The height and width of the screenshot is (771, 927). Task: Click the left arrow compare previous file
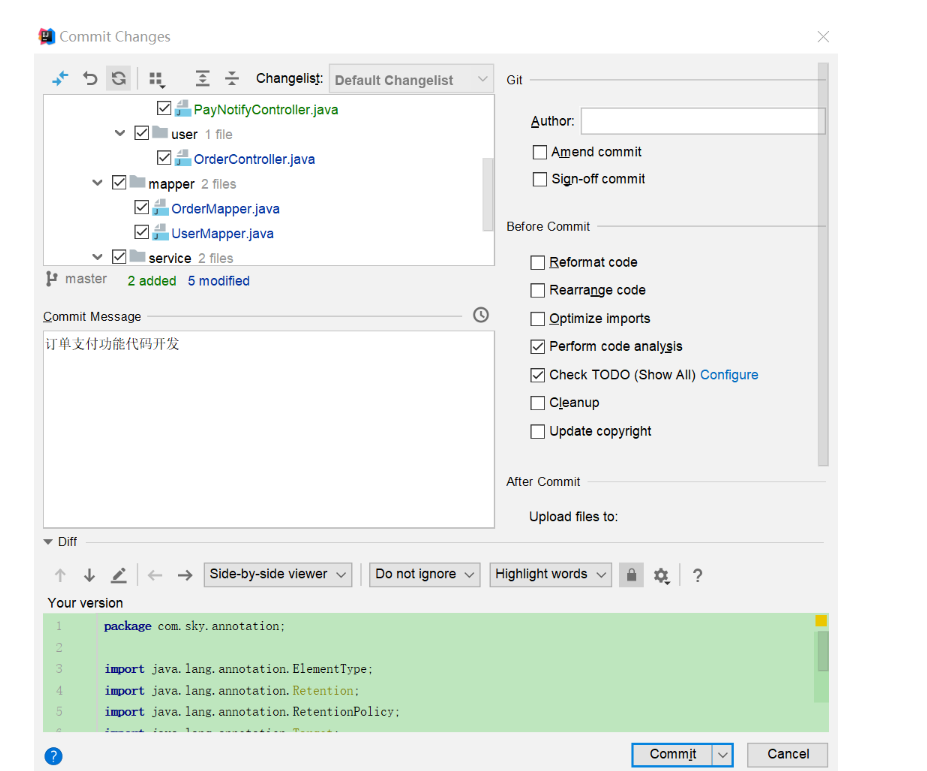point(155,575)
